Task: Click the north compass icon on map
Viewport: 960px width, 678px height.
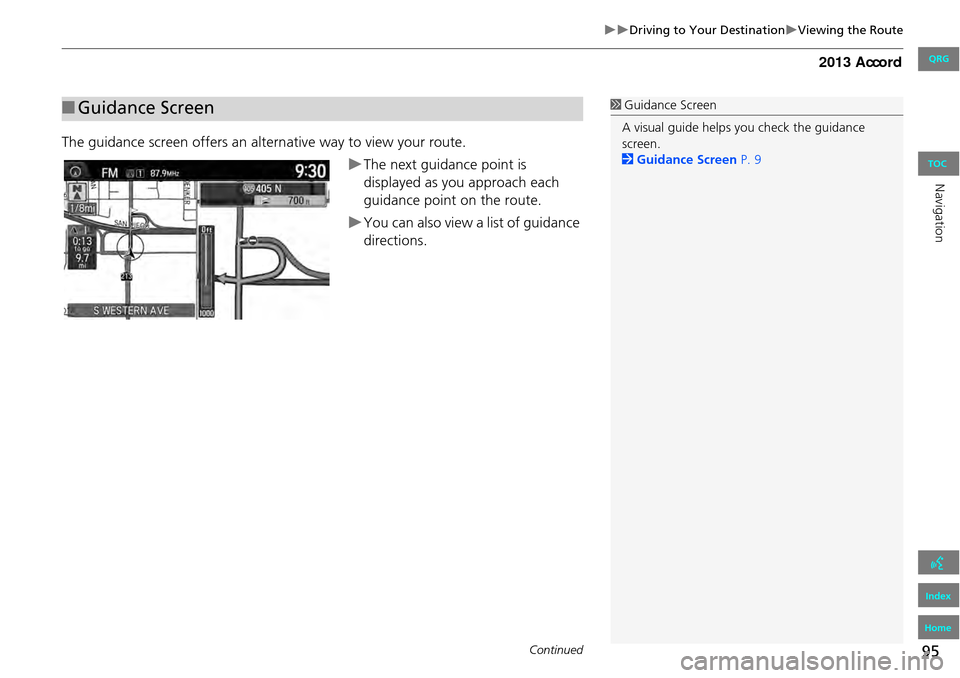Action: 77,192
